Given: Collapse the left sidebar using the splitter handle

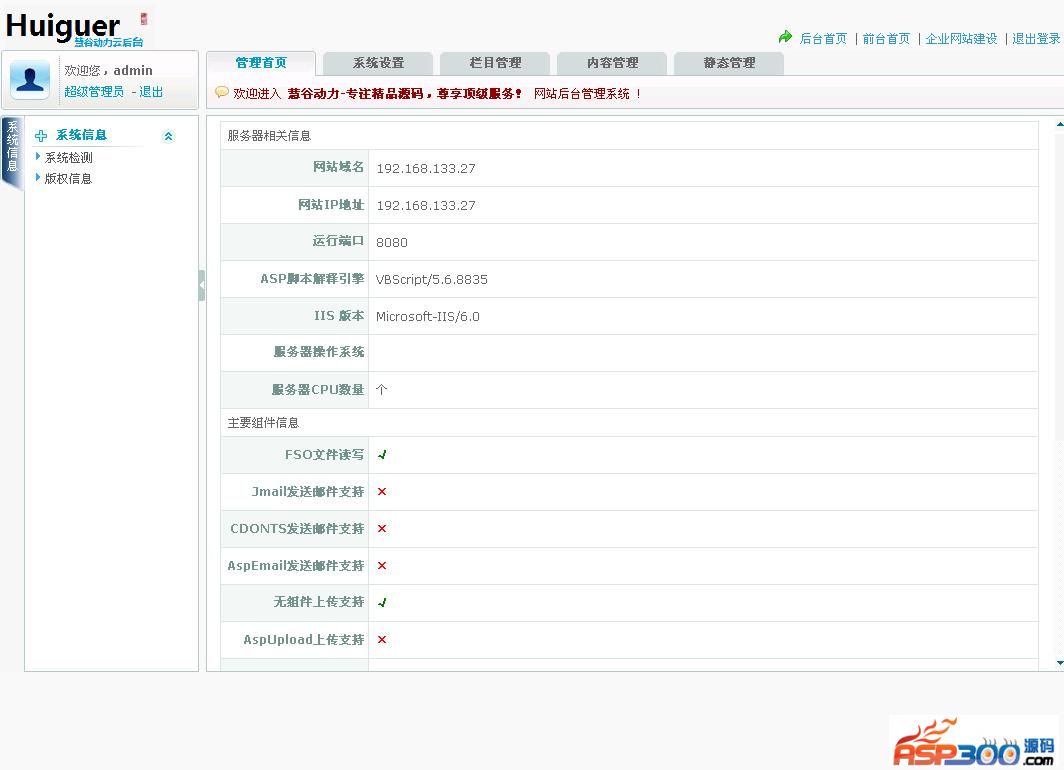Looking at the screenshot, I should [201, 286].
